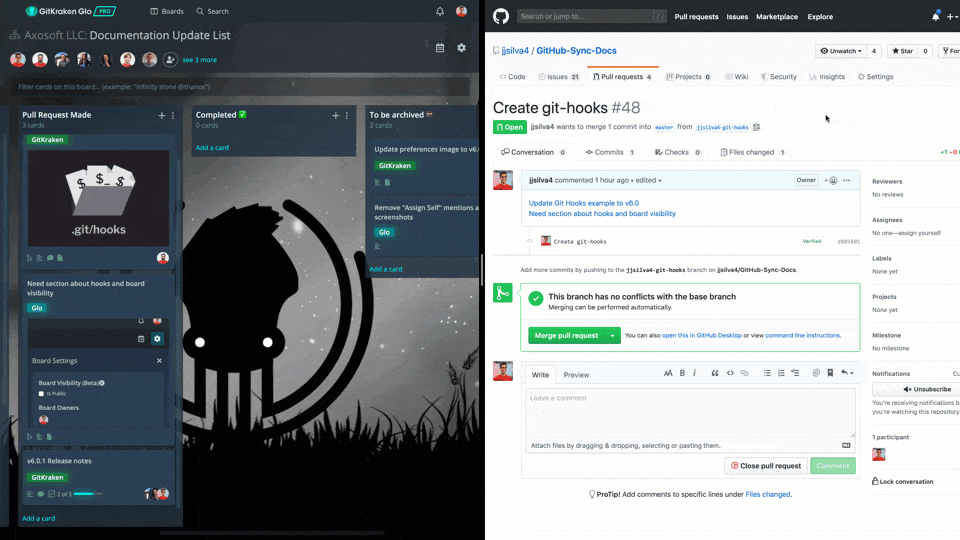Open Glo board settings gear icon

pos(462,48)
